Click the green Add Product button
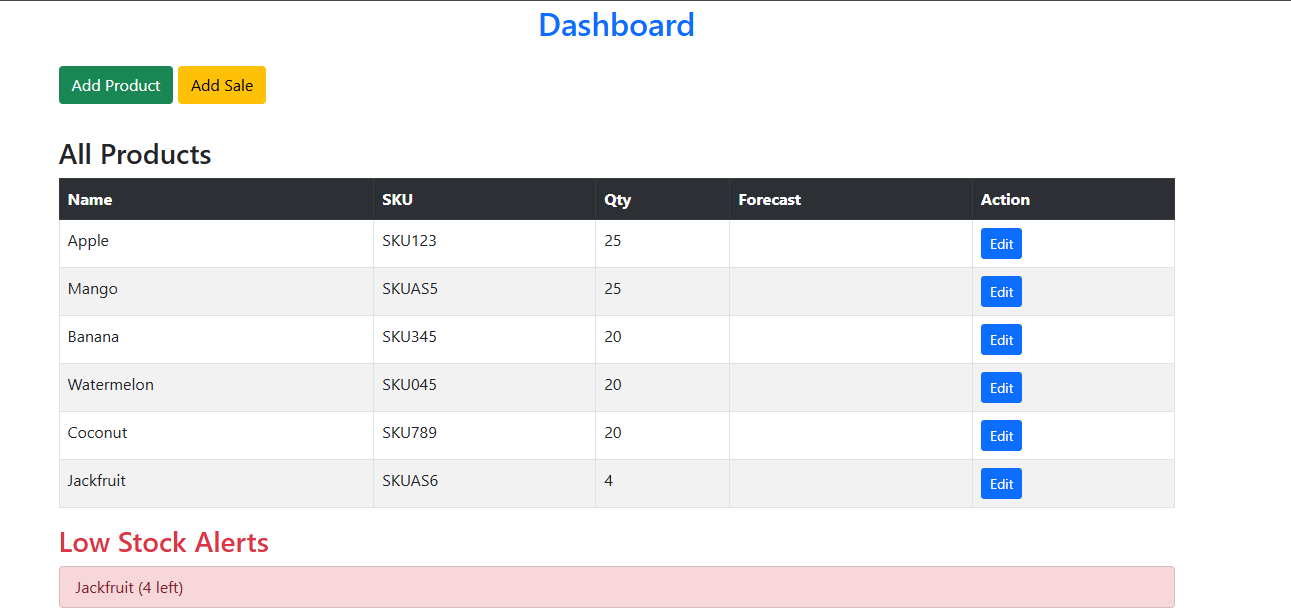The image size is (1291, 608). point(116,85)
